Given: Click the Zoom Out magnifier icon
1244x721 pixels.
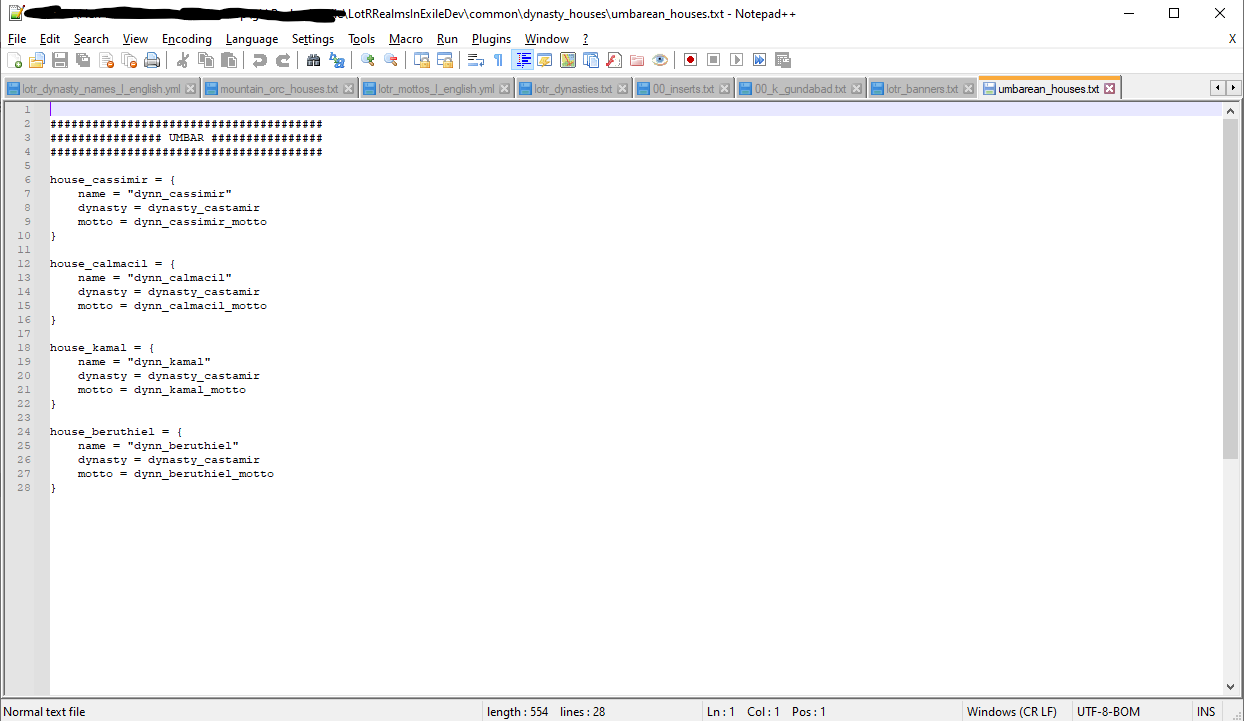Looking at the screenshot, I should point(391,60).
